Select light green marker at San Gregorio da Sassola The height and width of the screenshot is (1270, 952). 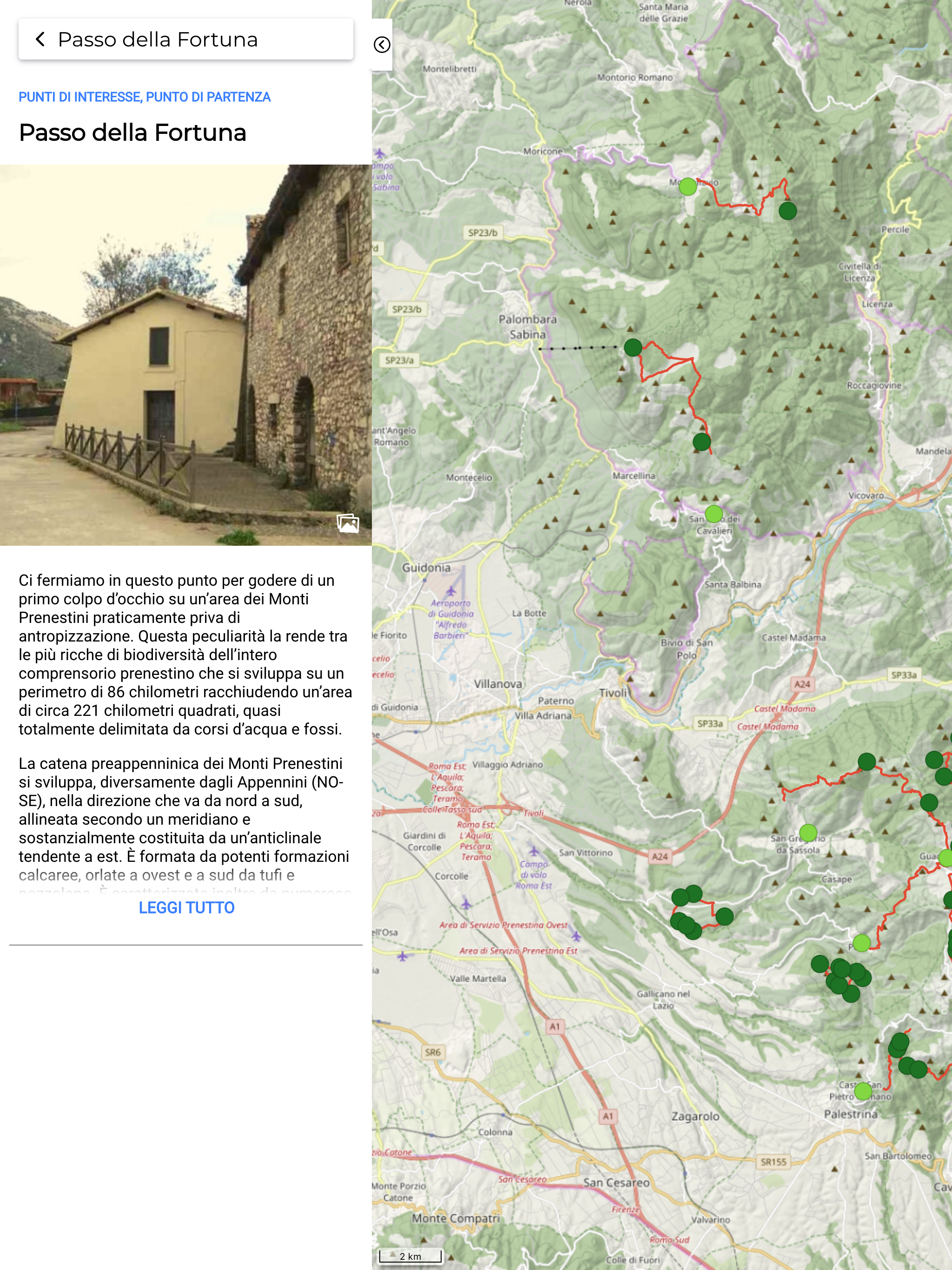pos(808,832)
